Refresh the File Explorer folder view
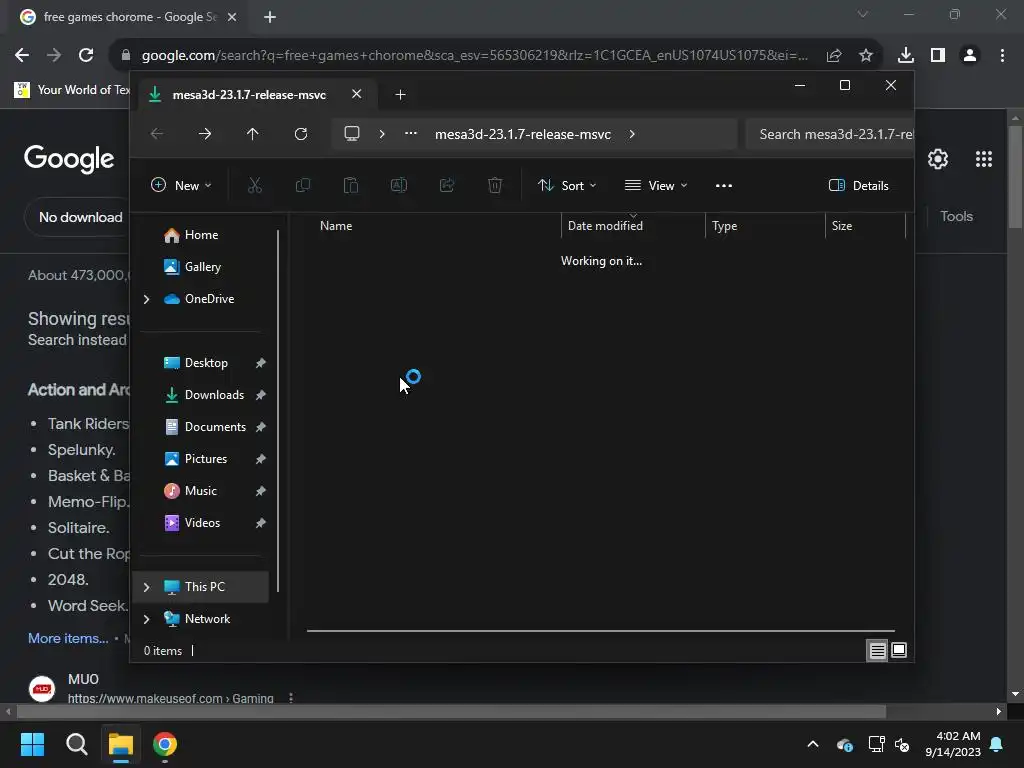This screenshot has width=1024, height=768. 300,134
